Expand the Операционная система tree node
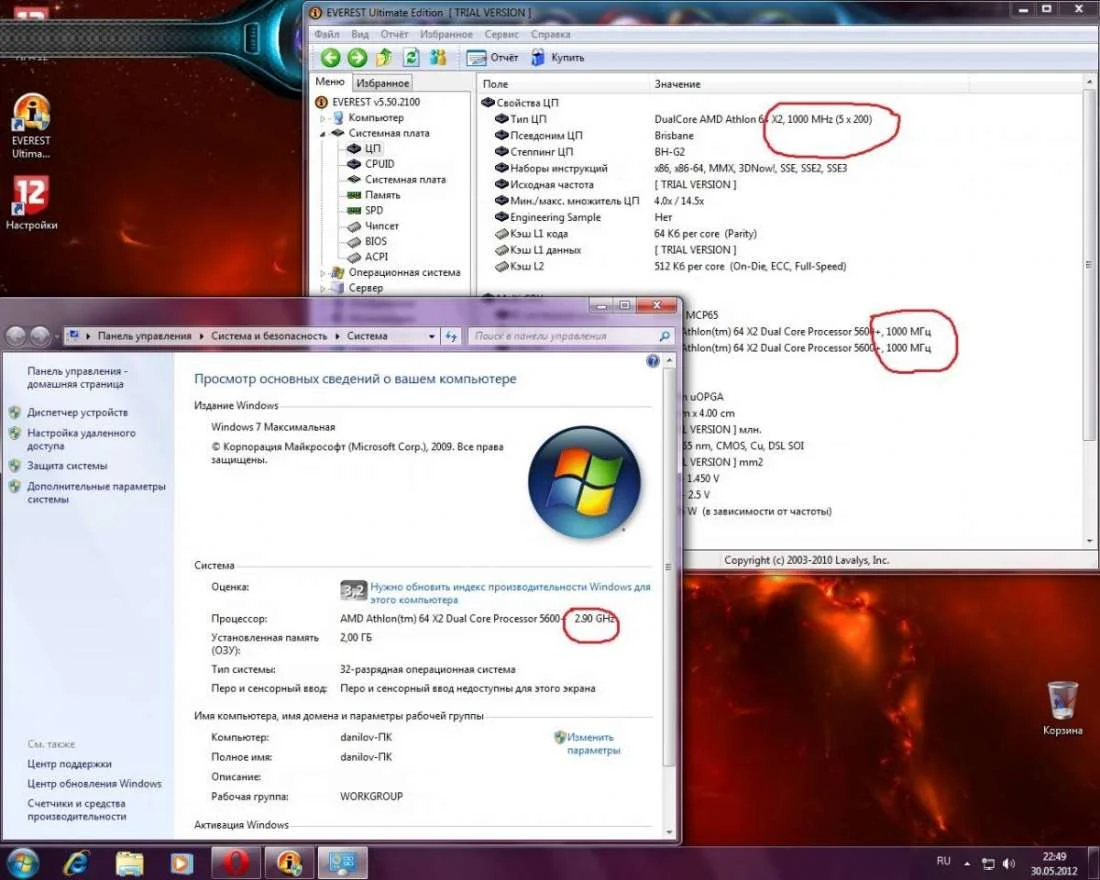Image resolution: width=1100 pixels, height=880 pixels. [323, 273]
